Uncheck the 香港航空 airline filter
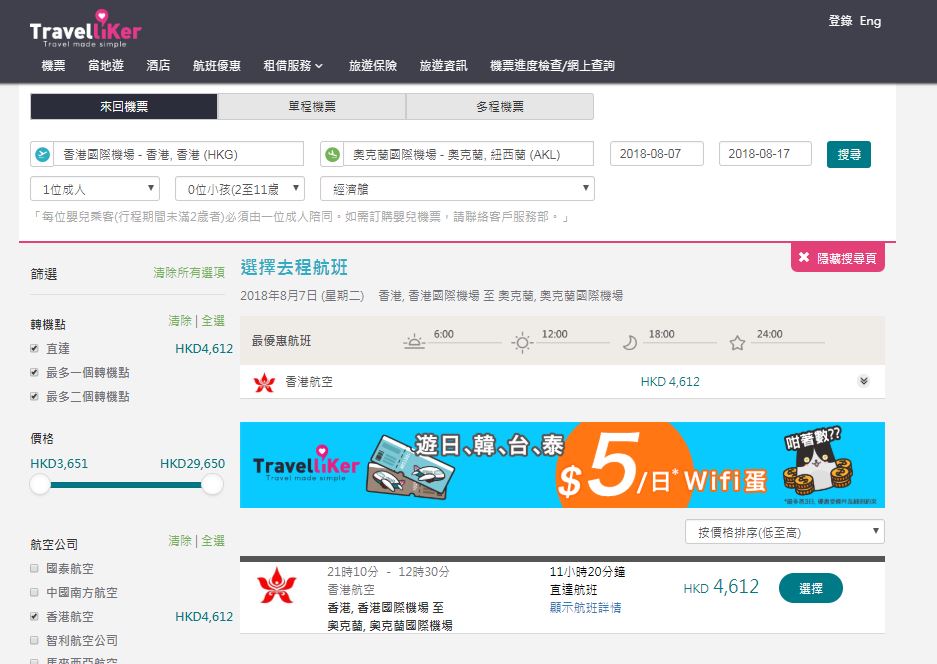 35,616
